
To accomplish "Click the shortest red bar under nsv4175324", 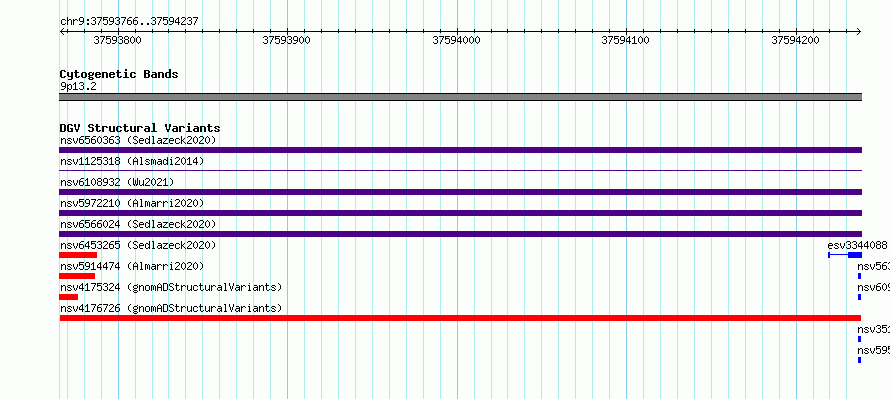I will pos(69,297).
